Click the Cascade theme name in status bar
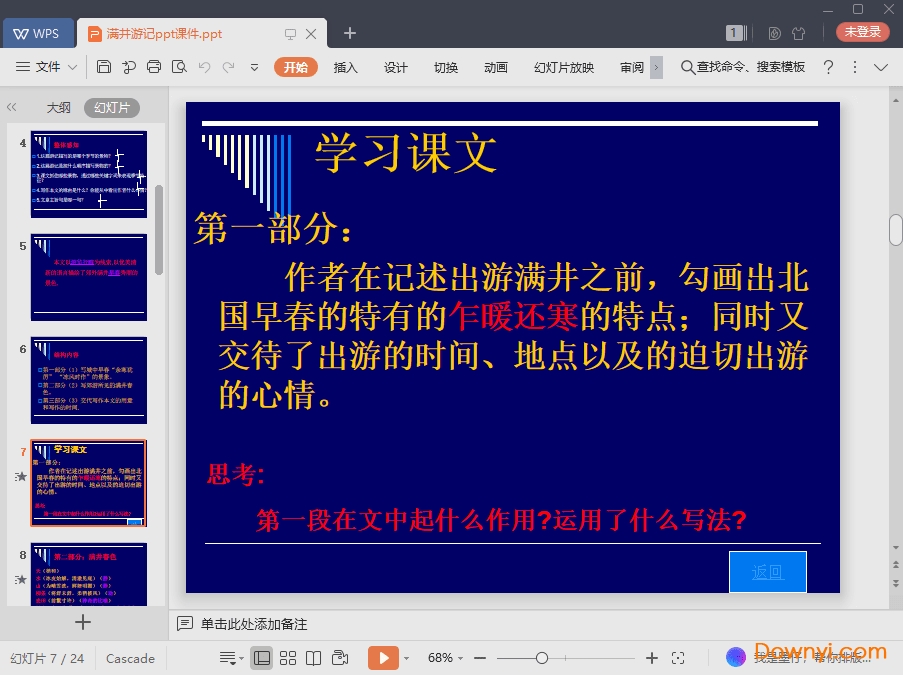 130,658
